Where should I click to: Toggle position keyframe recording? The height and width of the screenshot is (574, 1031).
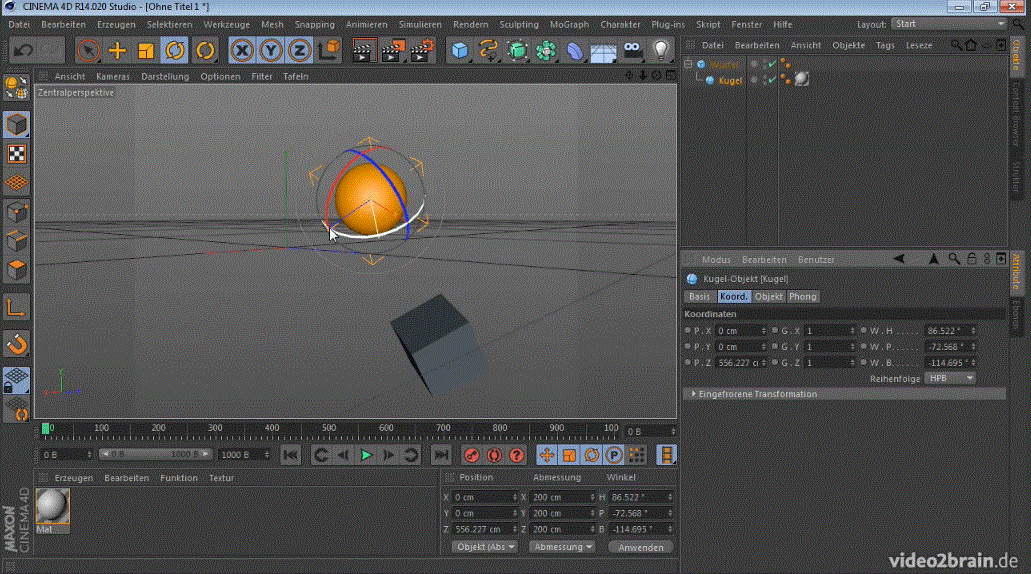(546, 455)
